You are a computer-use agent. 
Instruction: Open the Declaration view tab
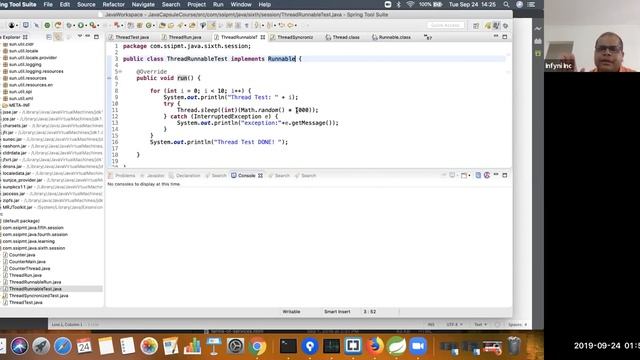click(188, 176)
